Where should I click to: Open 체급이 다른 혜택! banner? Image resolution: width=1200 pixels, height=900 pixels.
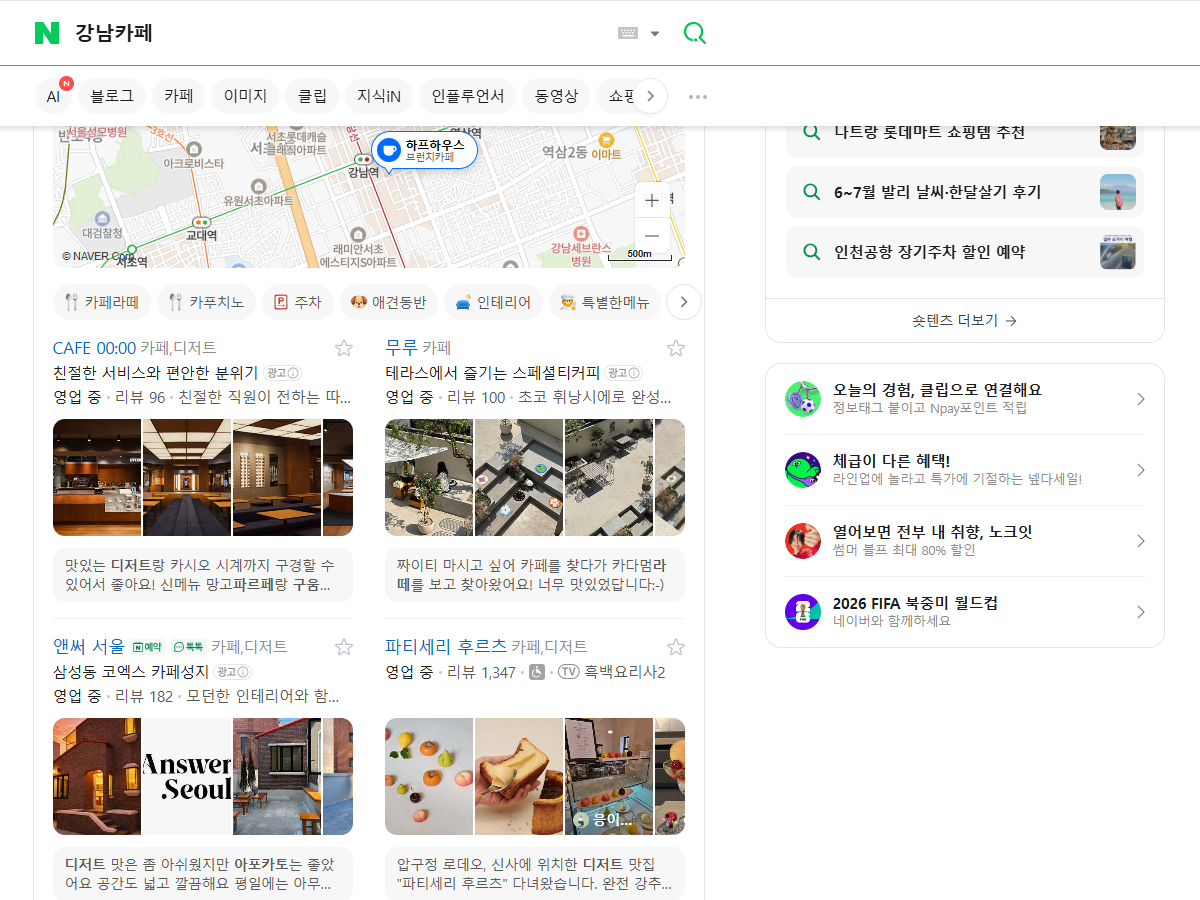point(965,470)
